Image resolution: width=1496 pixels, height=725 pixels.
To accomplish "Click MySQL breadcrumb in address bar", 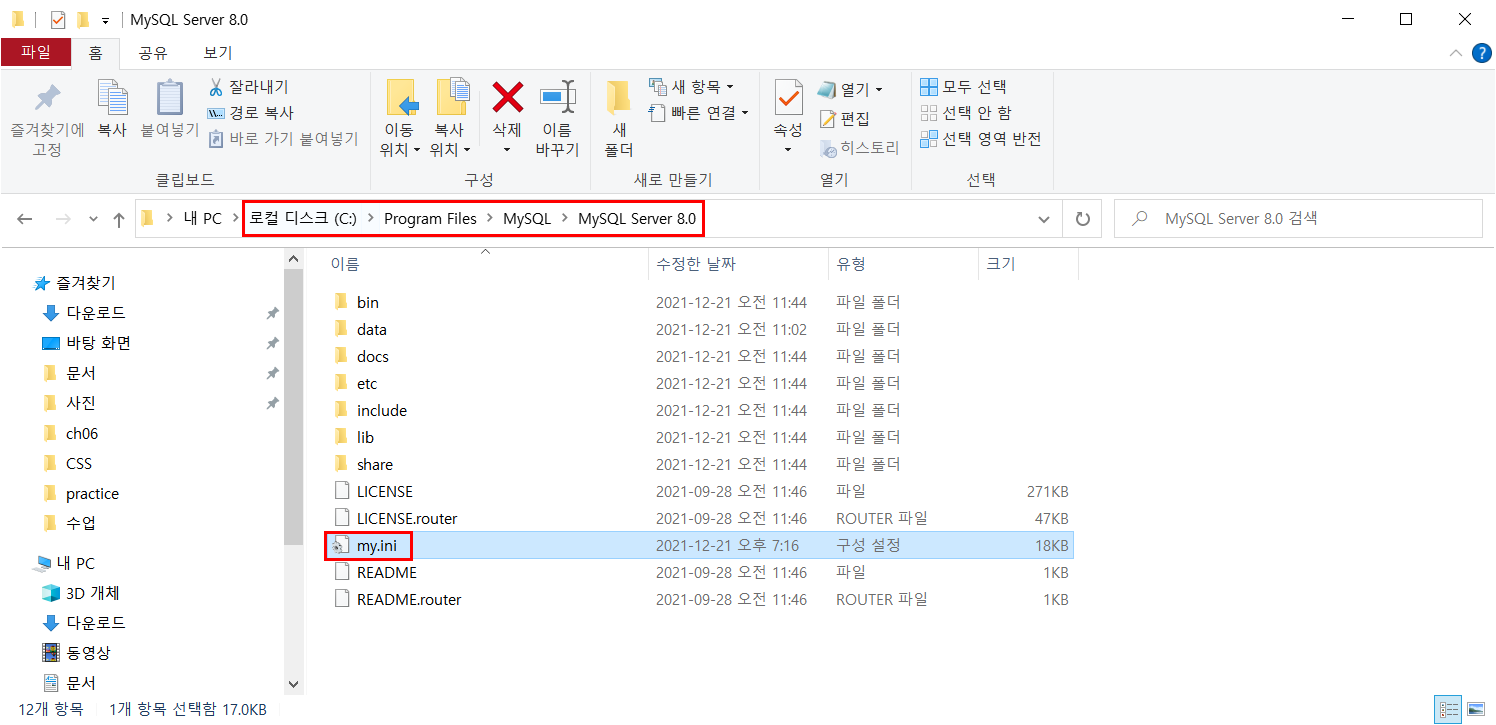I will pos(527,219).
